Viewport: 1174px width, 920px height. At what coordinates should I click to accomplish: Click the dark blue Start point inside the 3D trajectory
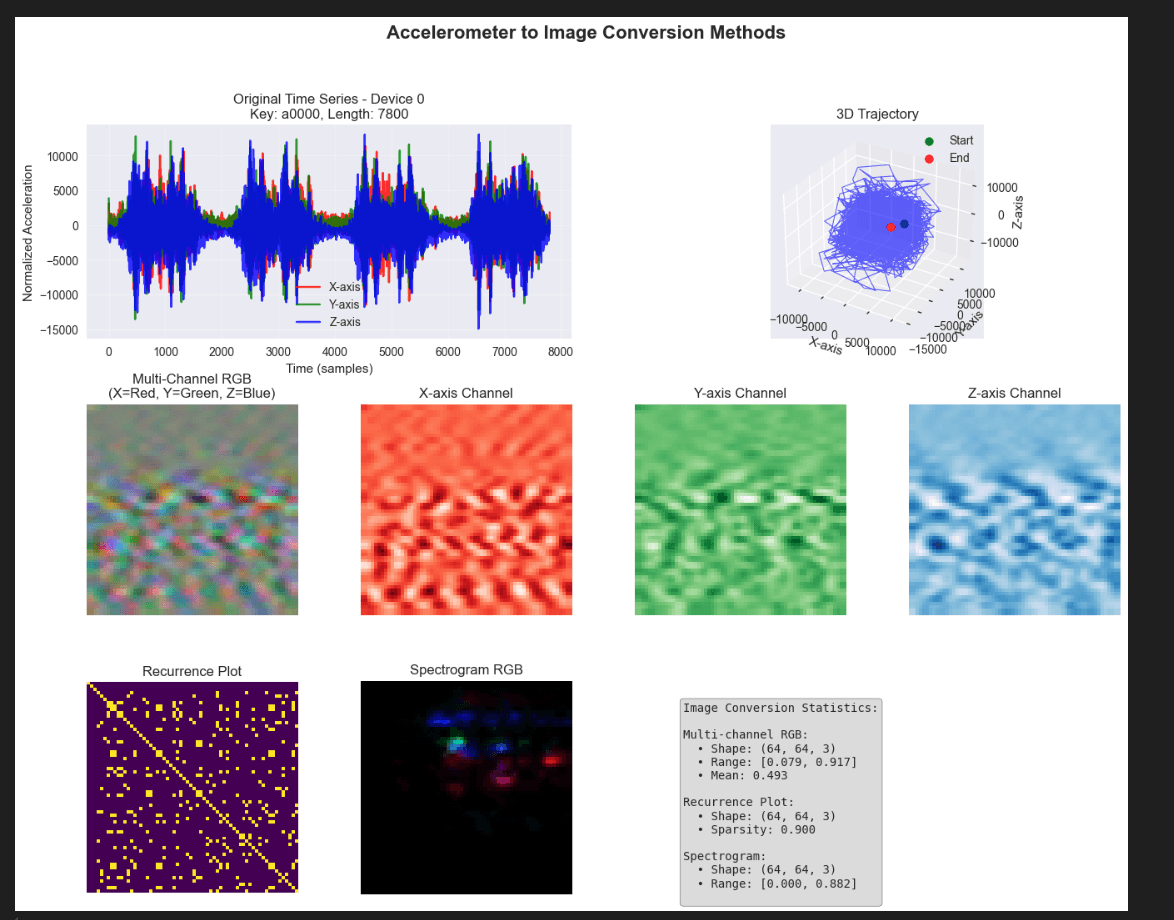904,224
